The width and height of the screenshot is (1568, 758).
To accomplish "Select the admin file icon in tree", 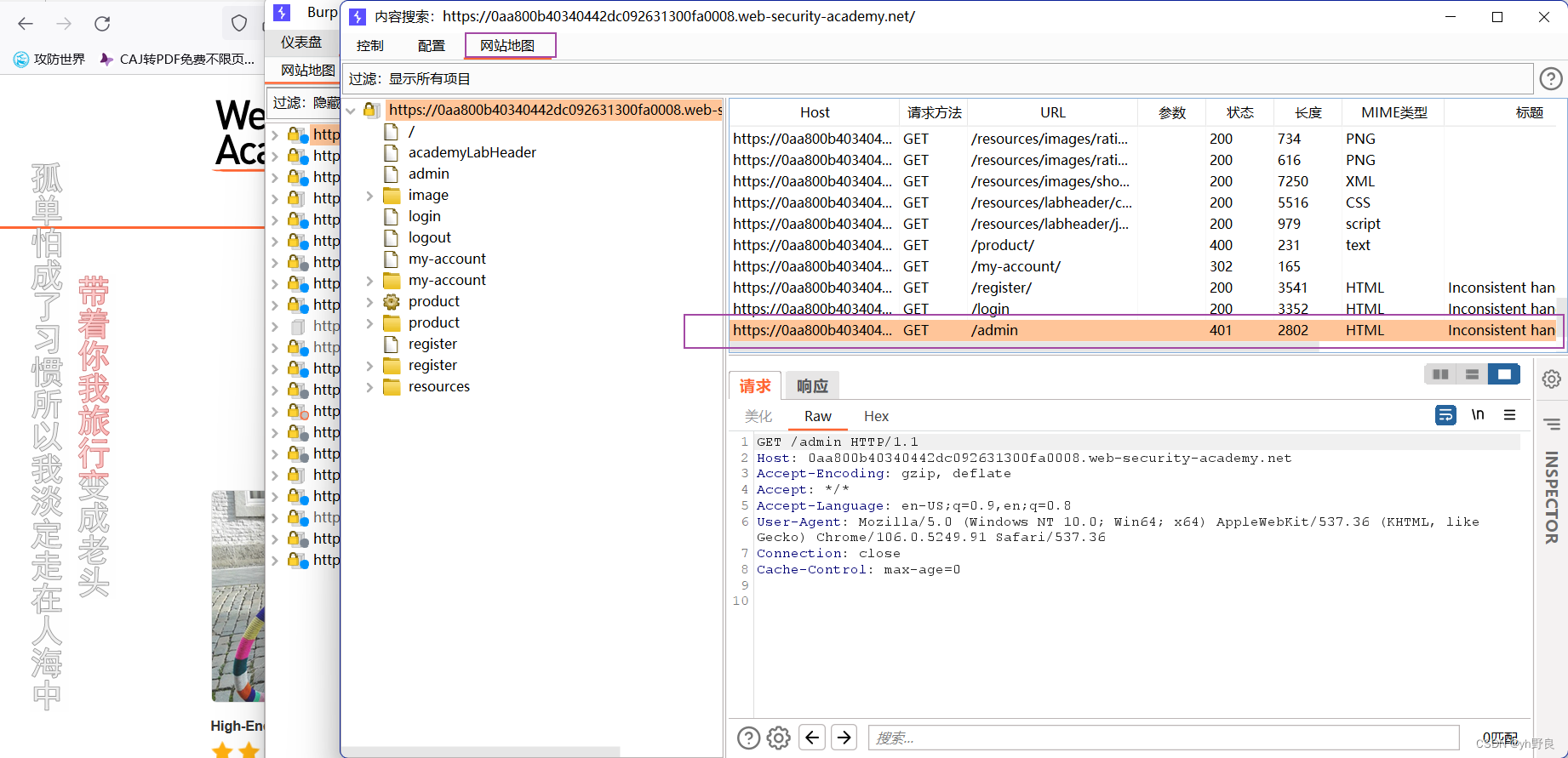I will [392, 174].
